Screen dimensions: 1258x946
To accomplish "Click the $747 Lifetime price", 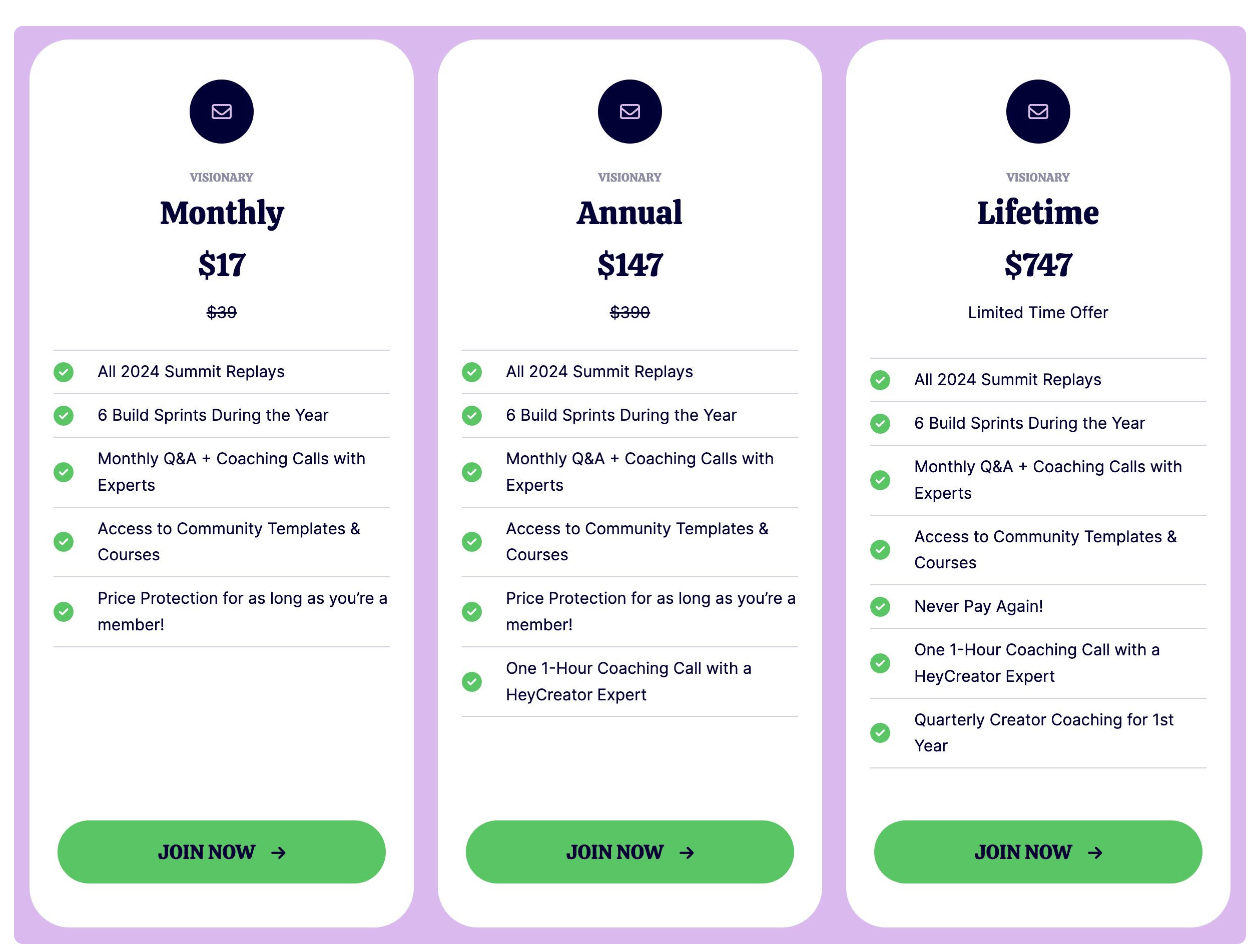I will pyautogui.click(x=1038, y=265).
